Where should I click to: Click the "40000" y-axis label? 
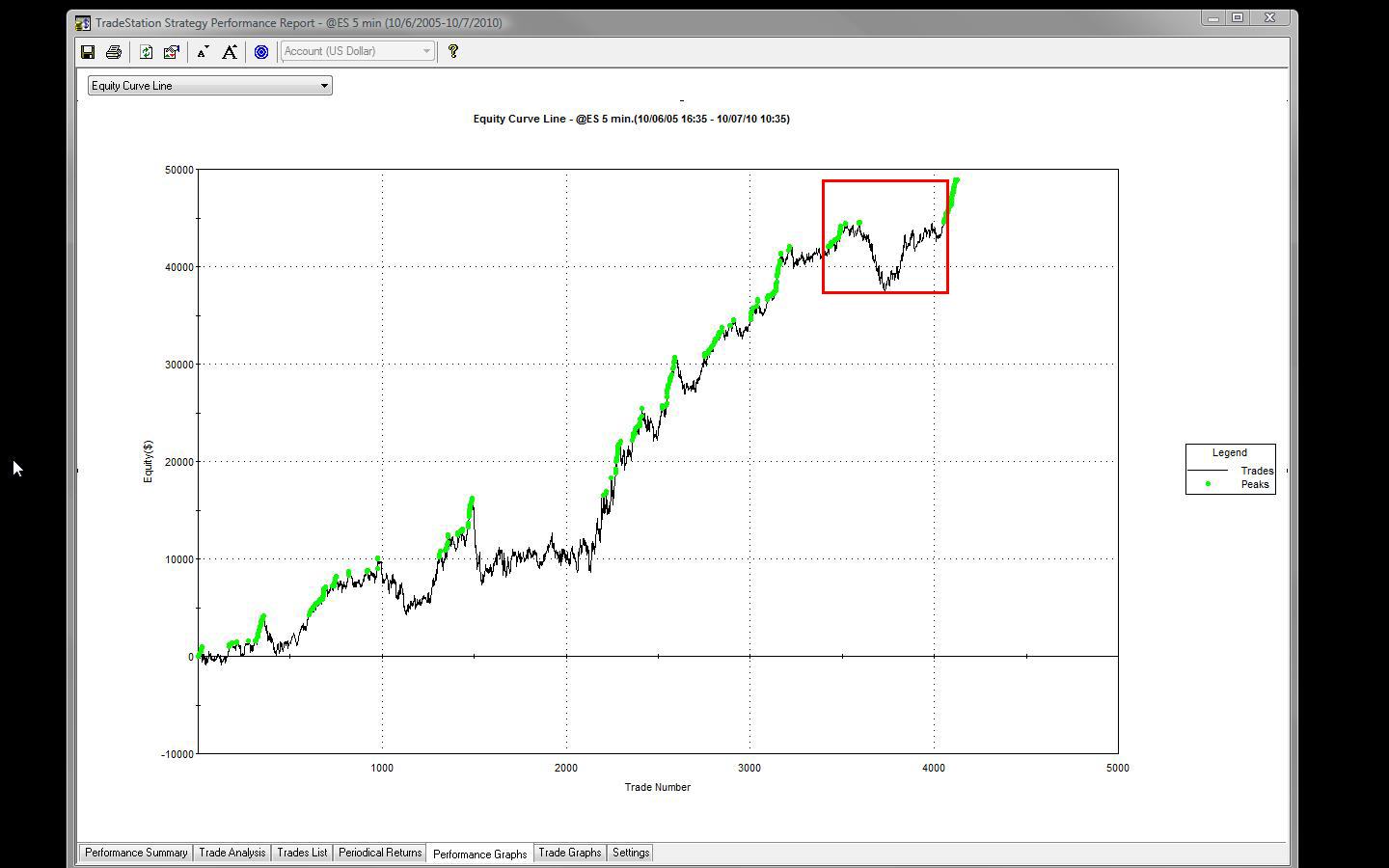pyautogui.click(x=179, y=267)
